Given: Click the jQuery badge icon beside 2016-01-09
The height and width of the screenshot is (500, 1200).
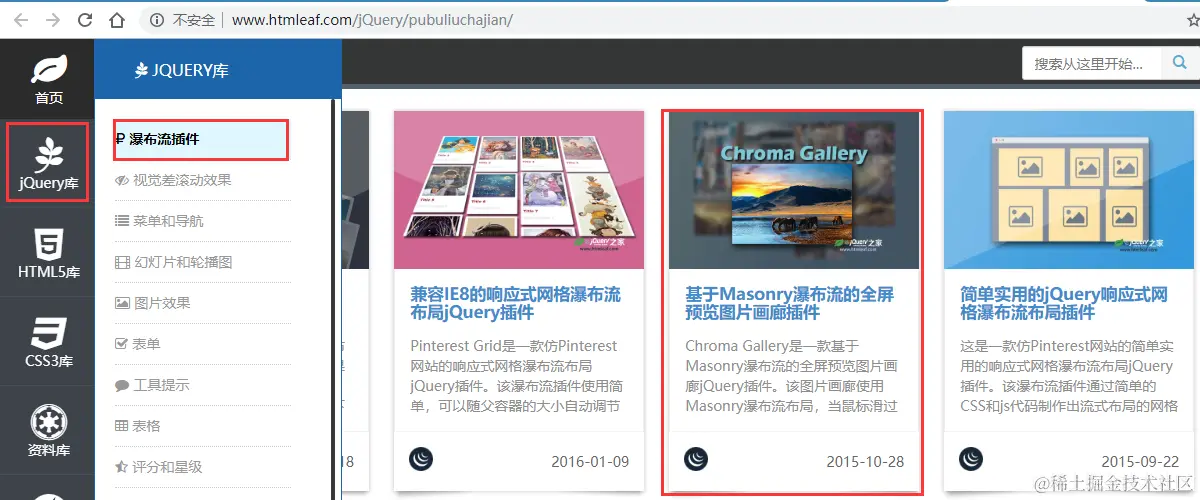Looking at the screenshot, I should tap(421, 459).
